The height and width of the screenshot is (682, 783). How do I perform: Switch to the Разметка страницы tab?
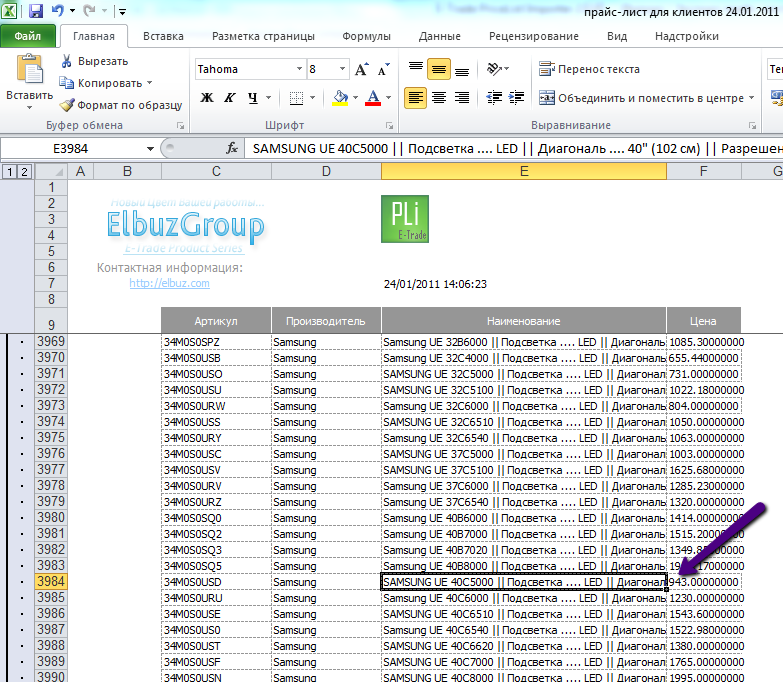click(263, 36)
